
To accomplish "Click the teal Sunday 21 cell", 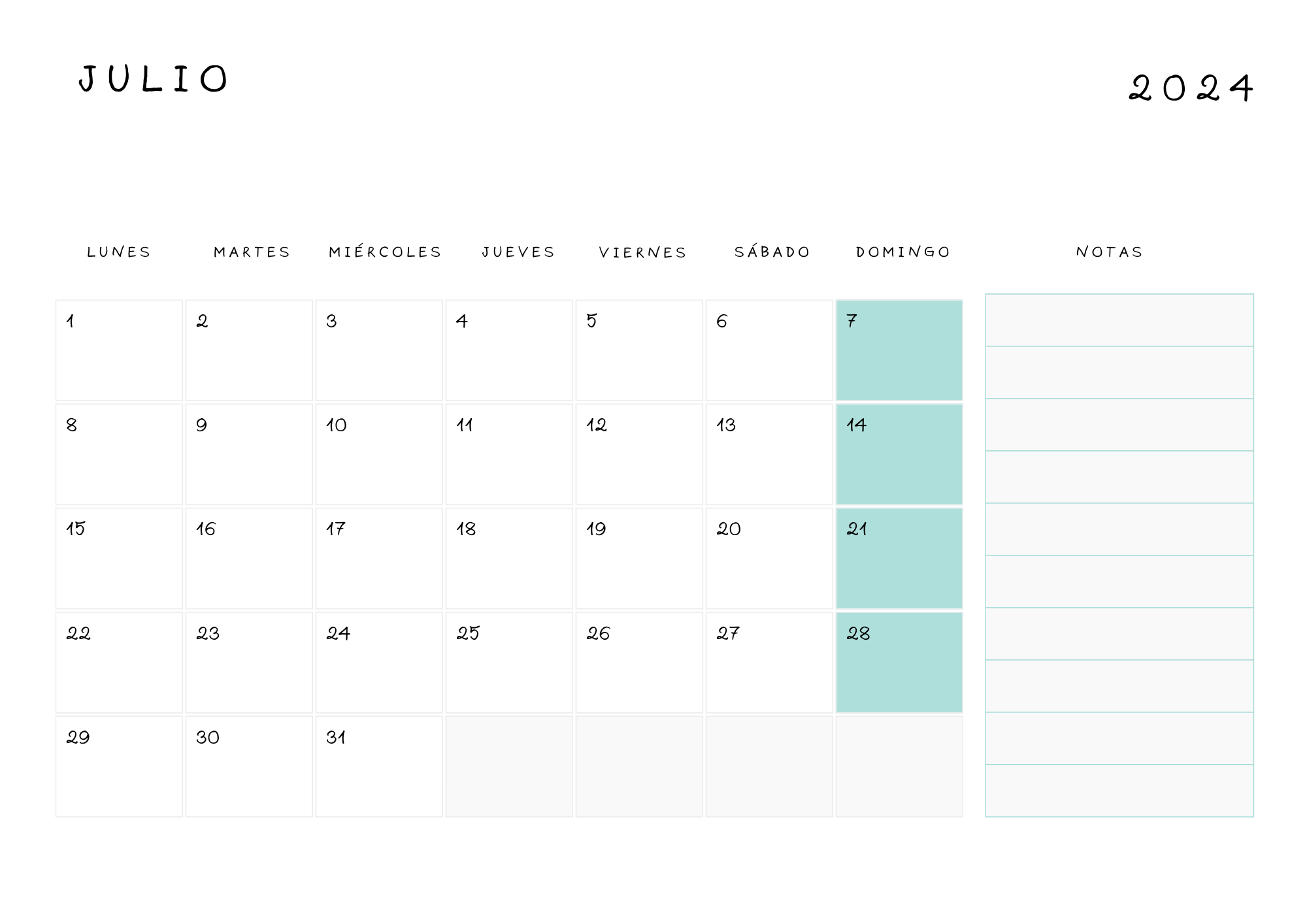I will (899, 559).
